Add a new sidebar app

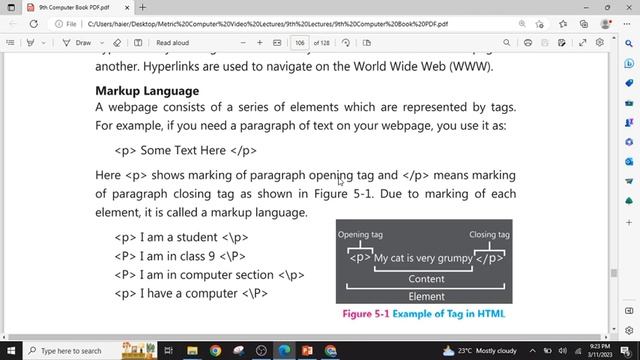(x=629, y=222)
